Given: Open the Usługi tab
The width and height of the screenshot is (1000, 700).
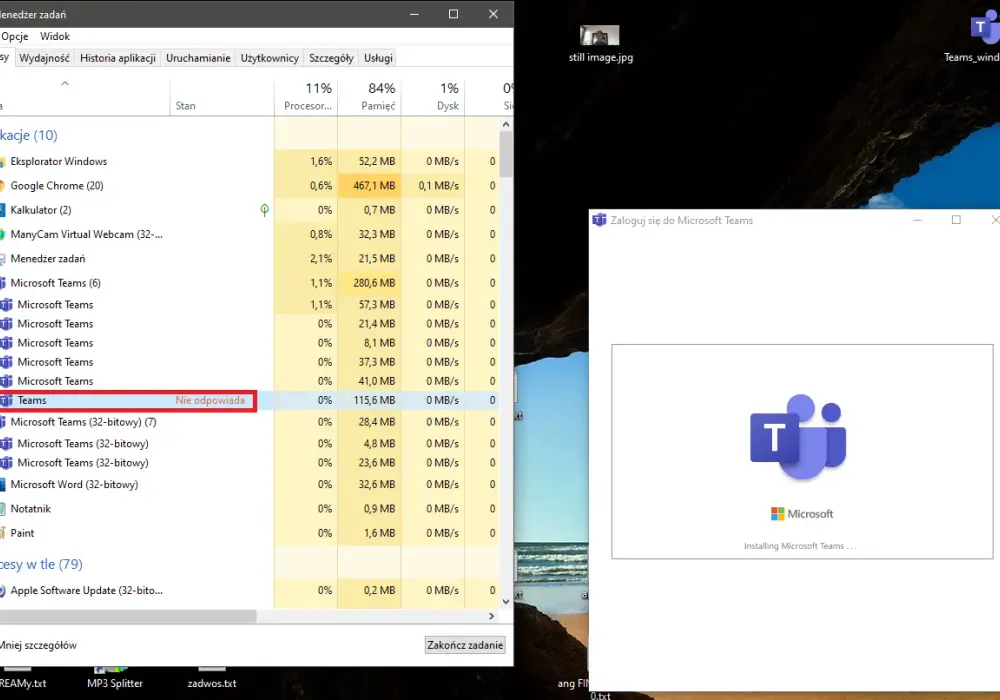Looking at the screenshot, I should coord(378,58).
